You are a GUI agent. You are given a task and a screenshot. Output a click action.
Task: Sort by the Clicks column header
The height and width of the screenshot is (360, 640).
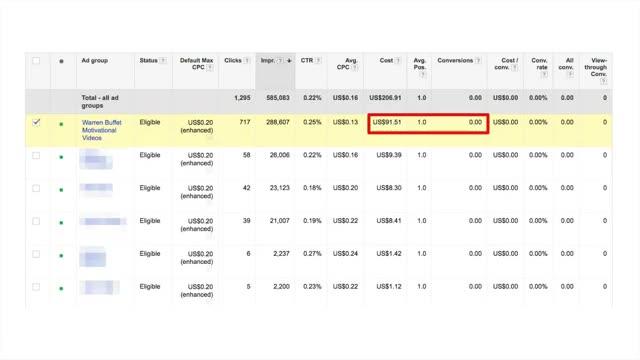(x=233, y=60)
